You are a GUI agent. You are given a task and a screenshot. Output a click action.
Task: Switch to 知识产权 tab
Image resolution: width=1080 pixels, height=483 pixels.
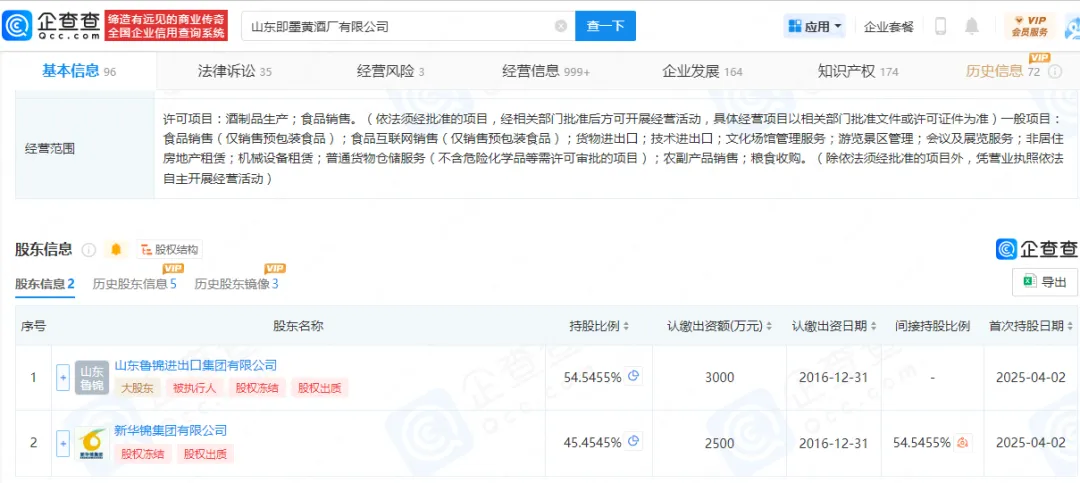858,71
